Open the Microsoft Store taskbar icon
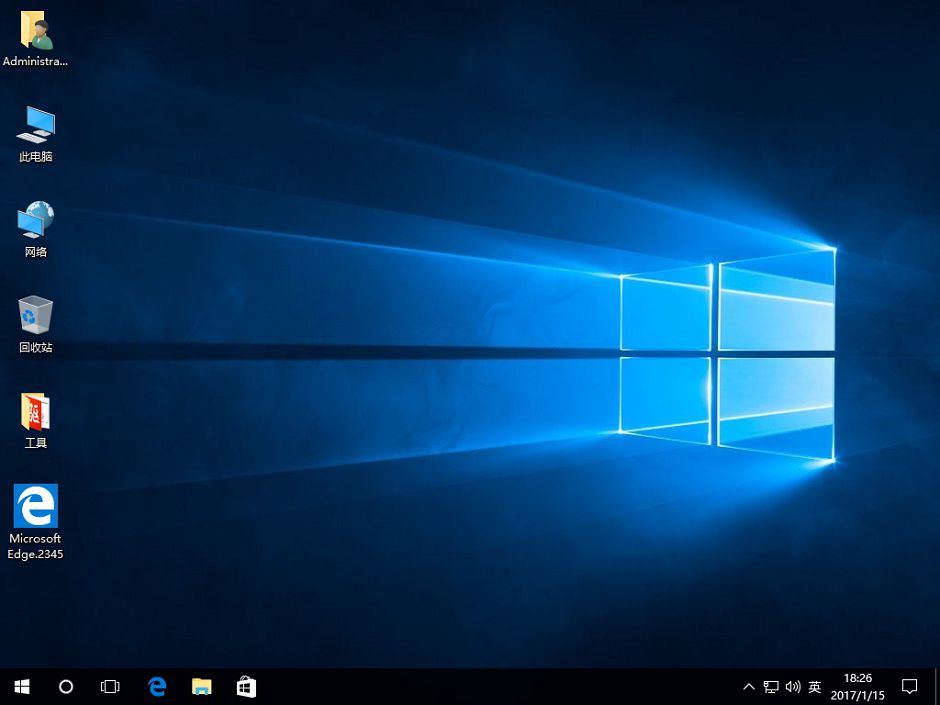 click(246, 686)
